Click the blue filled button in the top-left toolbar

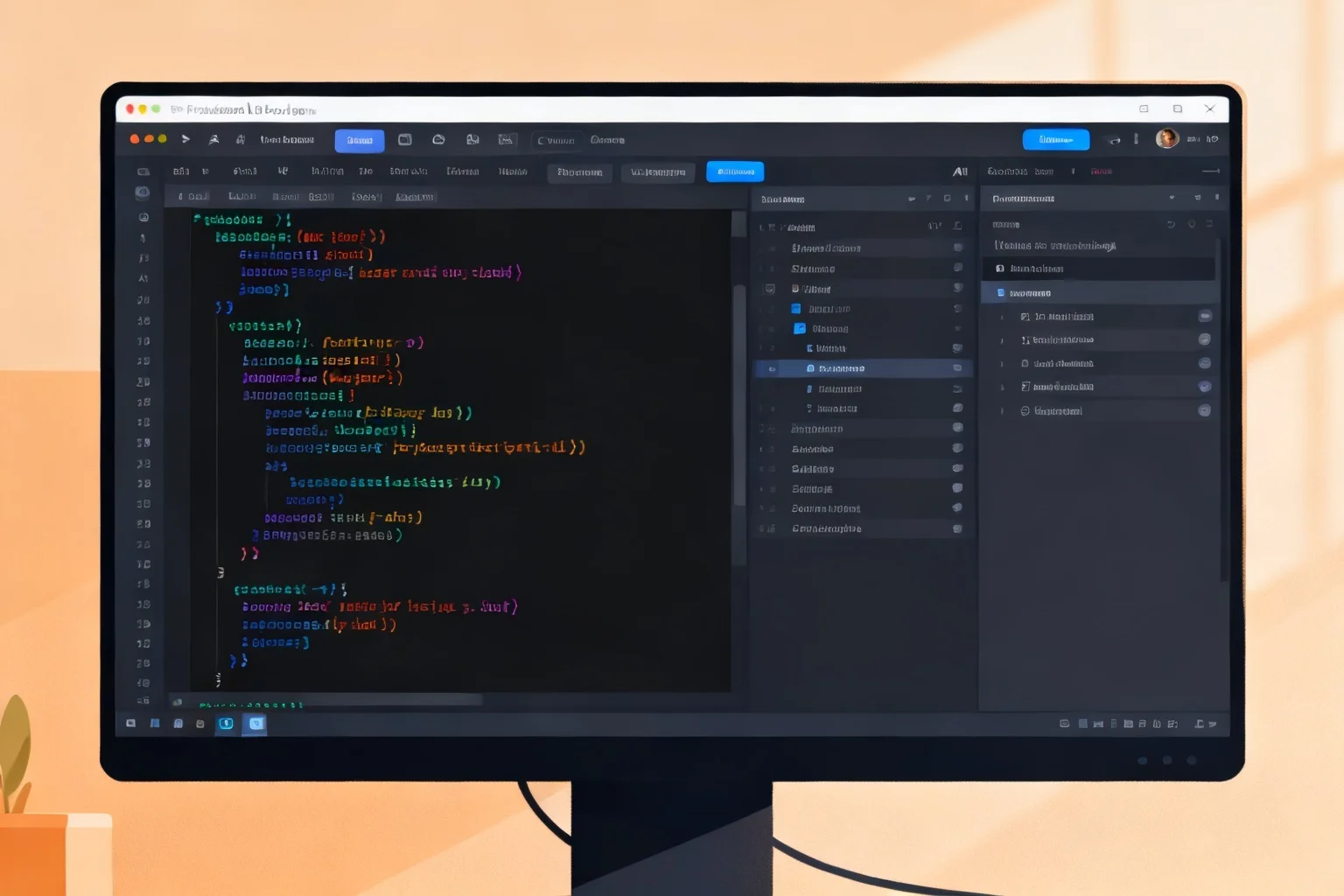coord(360,140)
